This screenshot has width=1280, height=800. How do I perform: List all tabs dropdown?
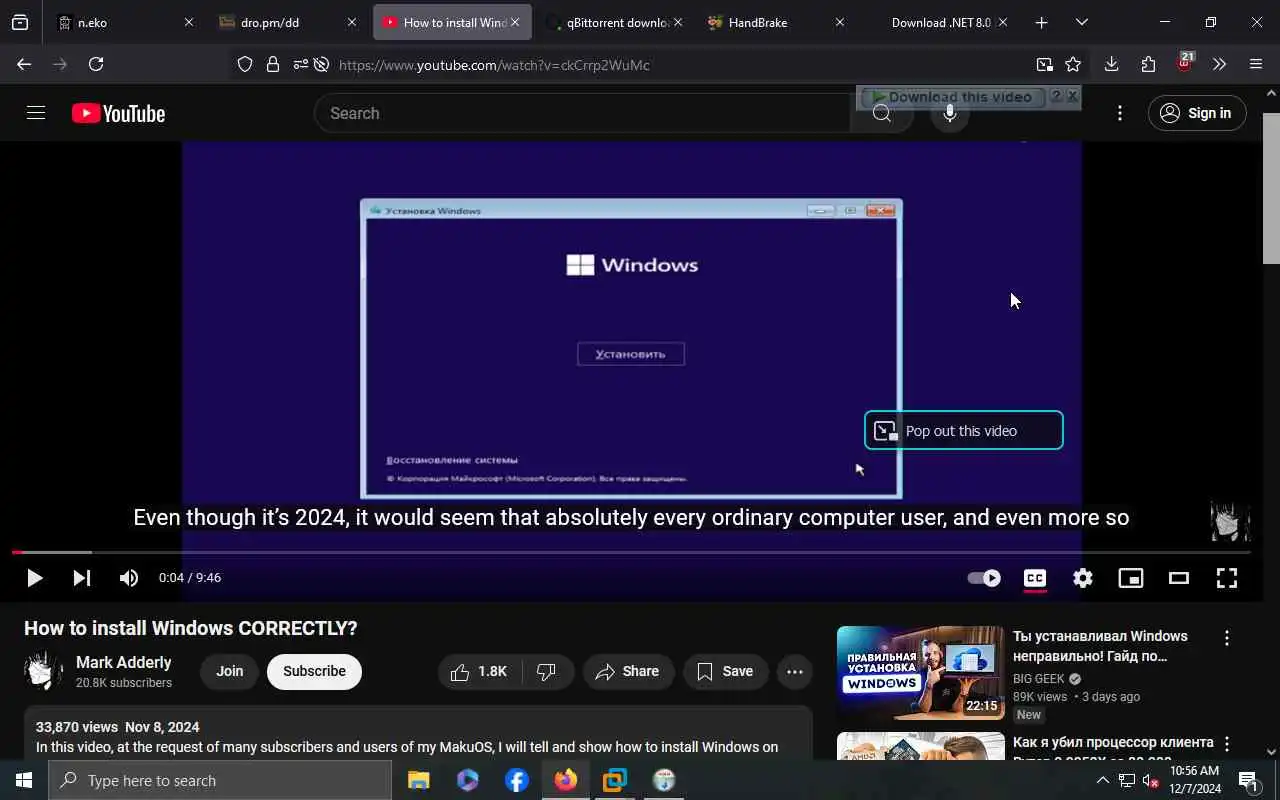[1081, 22]
